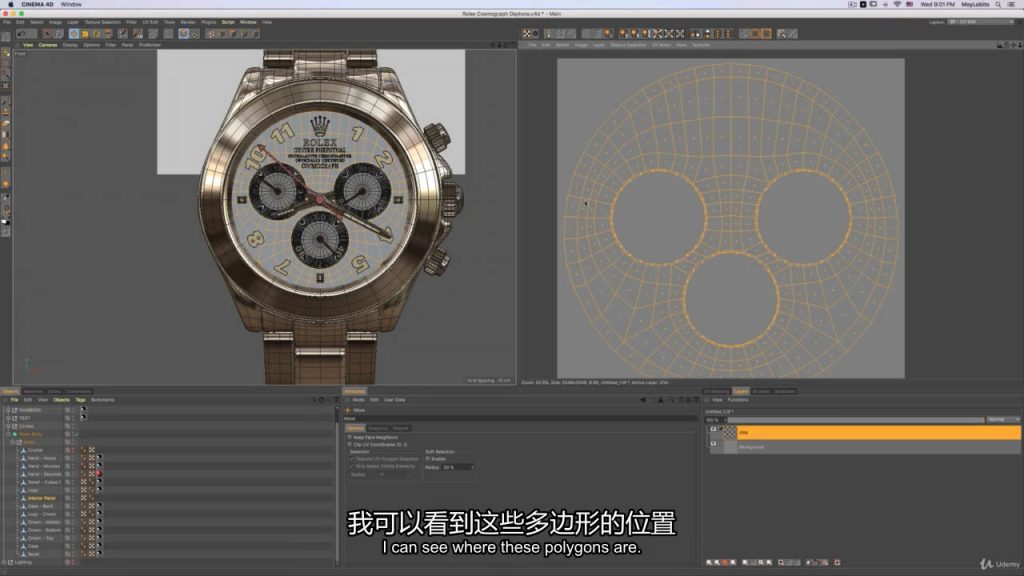The width and height of the screenshot is (1024, 576).
Task: Enable Keep Face Neighbors checkbox
Action: [349, 437]
